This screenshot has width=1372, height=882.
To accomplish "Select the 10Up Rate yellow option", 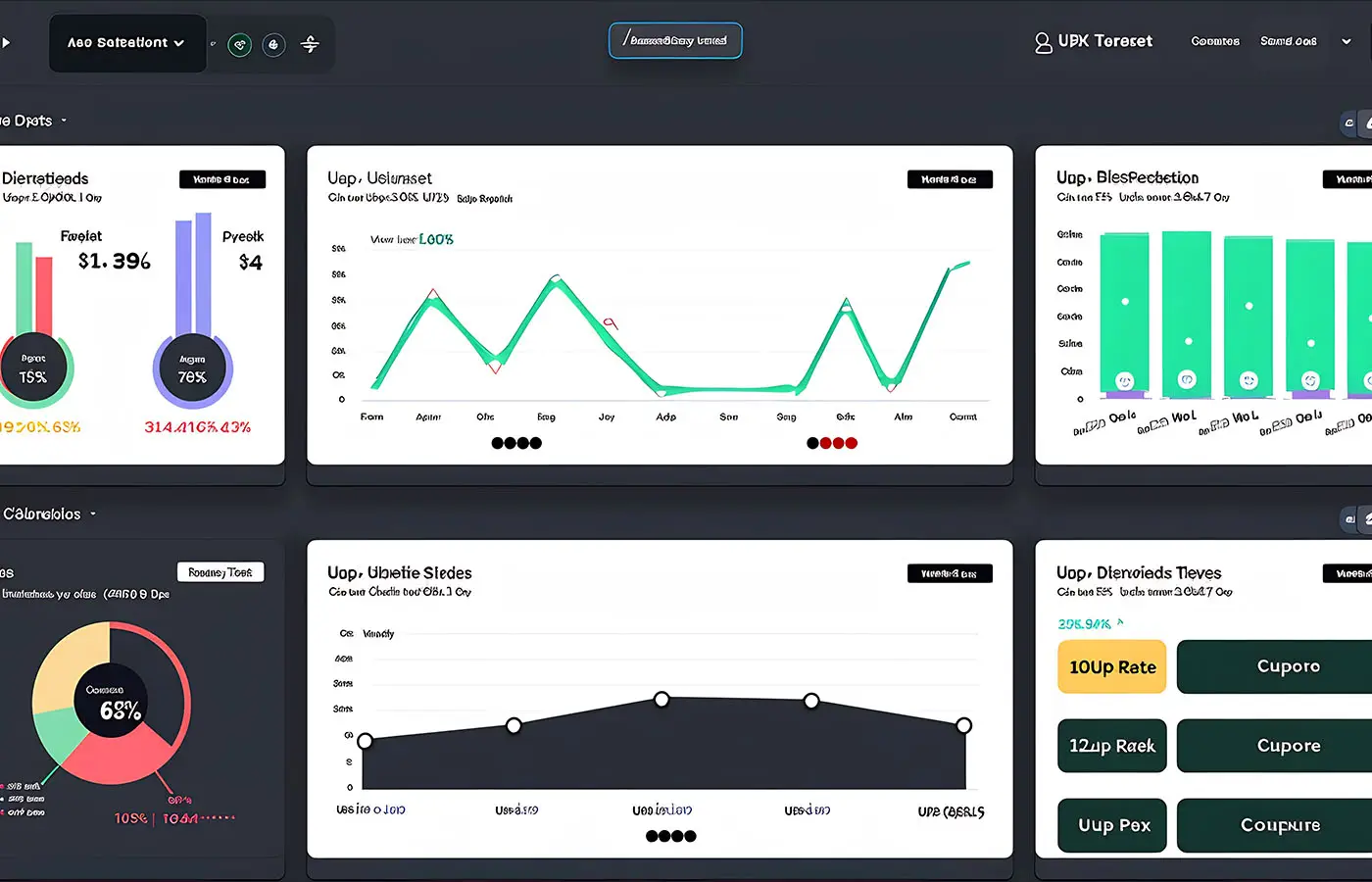I will click(x=1111, y=667).
